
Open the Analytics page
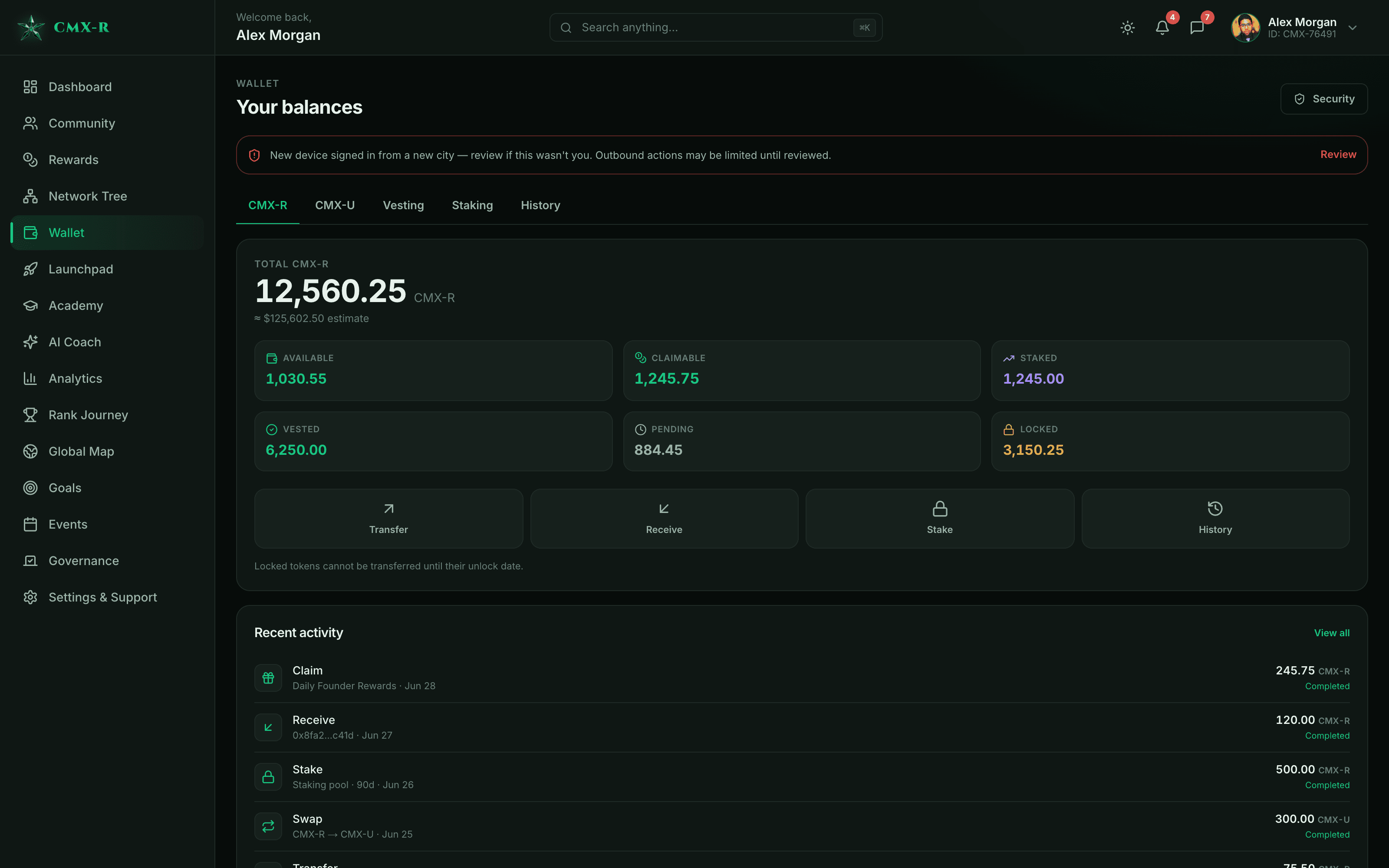click(x=107, y=378)
